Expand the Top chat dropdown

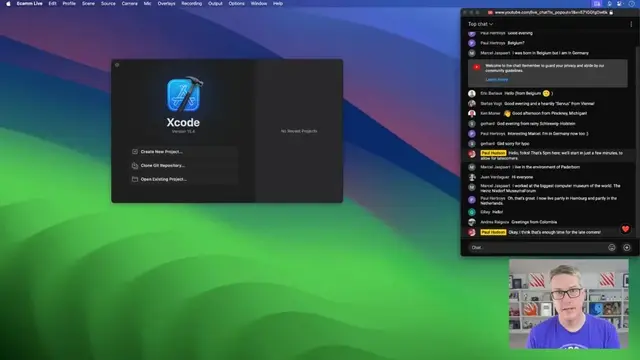pos(480,24)
